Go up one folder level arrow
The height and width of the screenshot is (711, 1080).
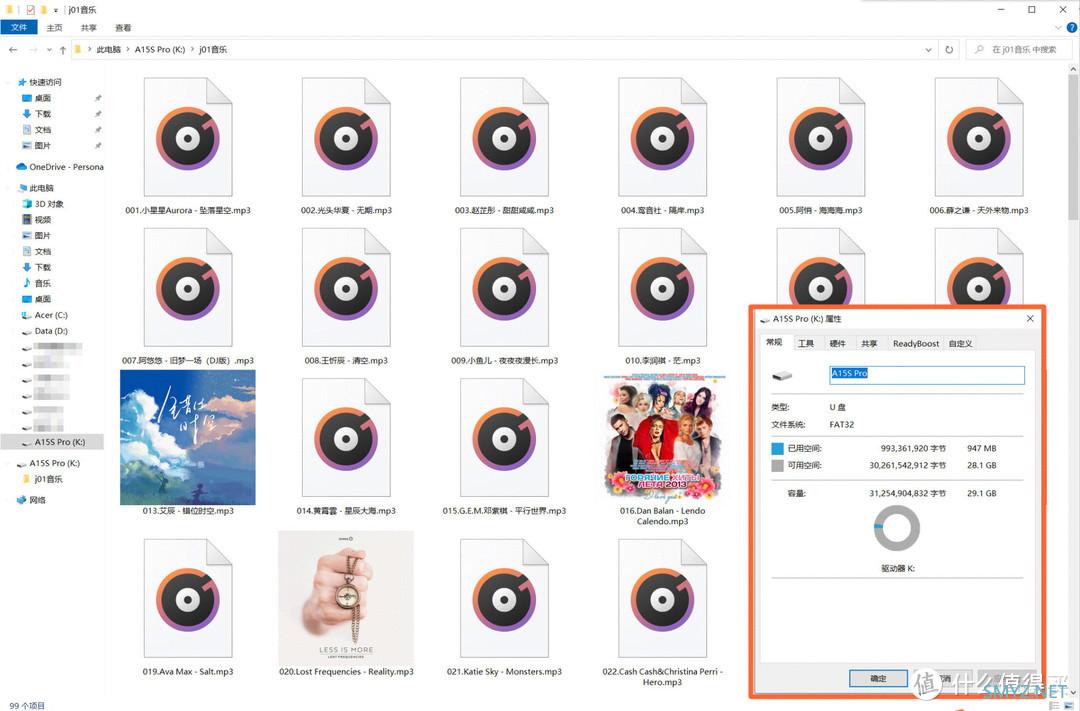click(x=63, y=50)
